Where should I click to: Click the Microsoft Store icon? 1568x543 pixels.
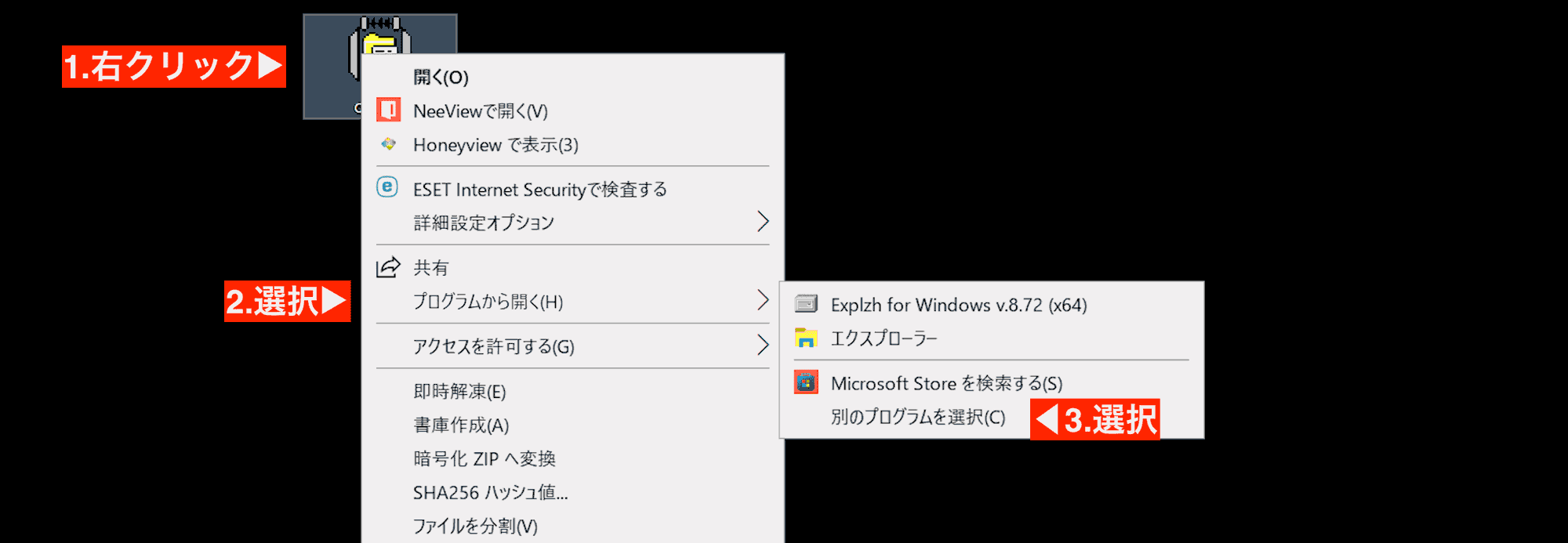coord(806,382)
